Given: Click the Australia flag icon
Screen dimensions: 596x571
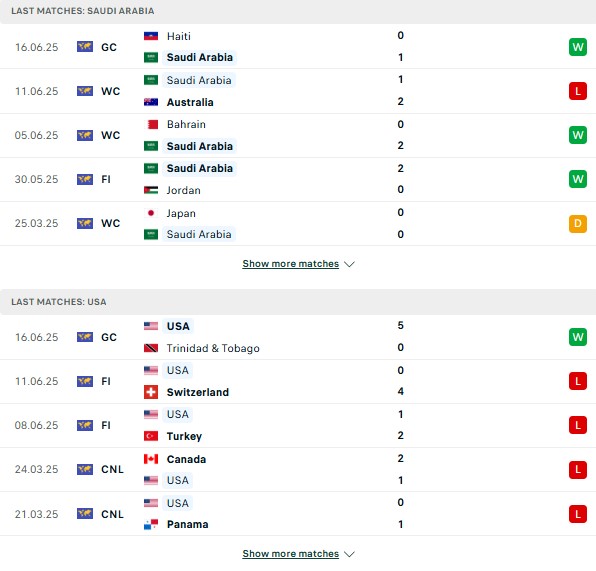Looking at the screenshot, I should (151, 102).
